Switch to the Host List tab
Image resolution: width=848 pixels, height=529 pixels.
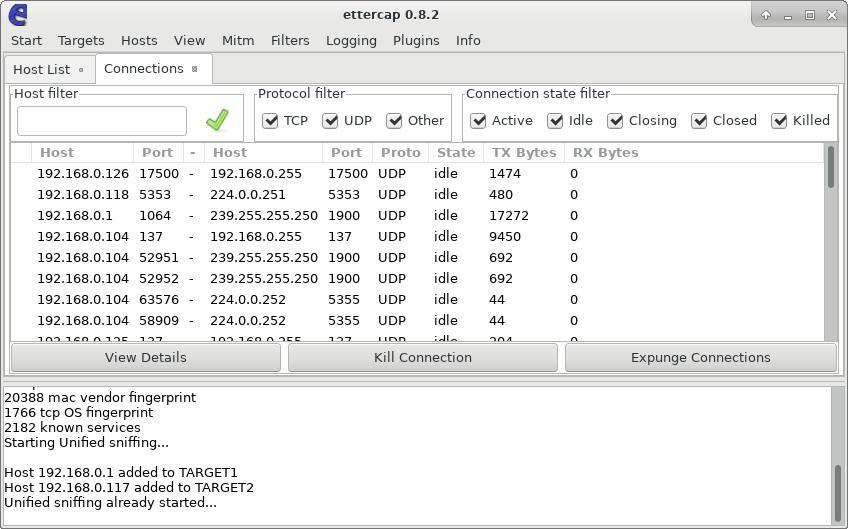[49, 70]
